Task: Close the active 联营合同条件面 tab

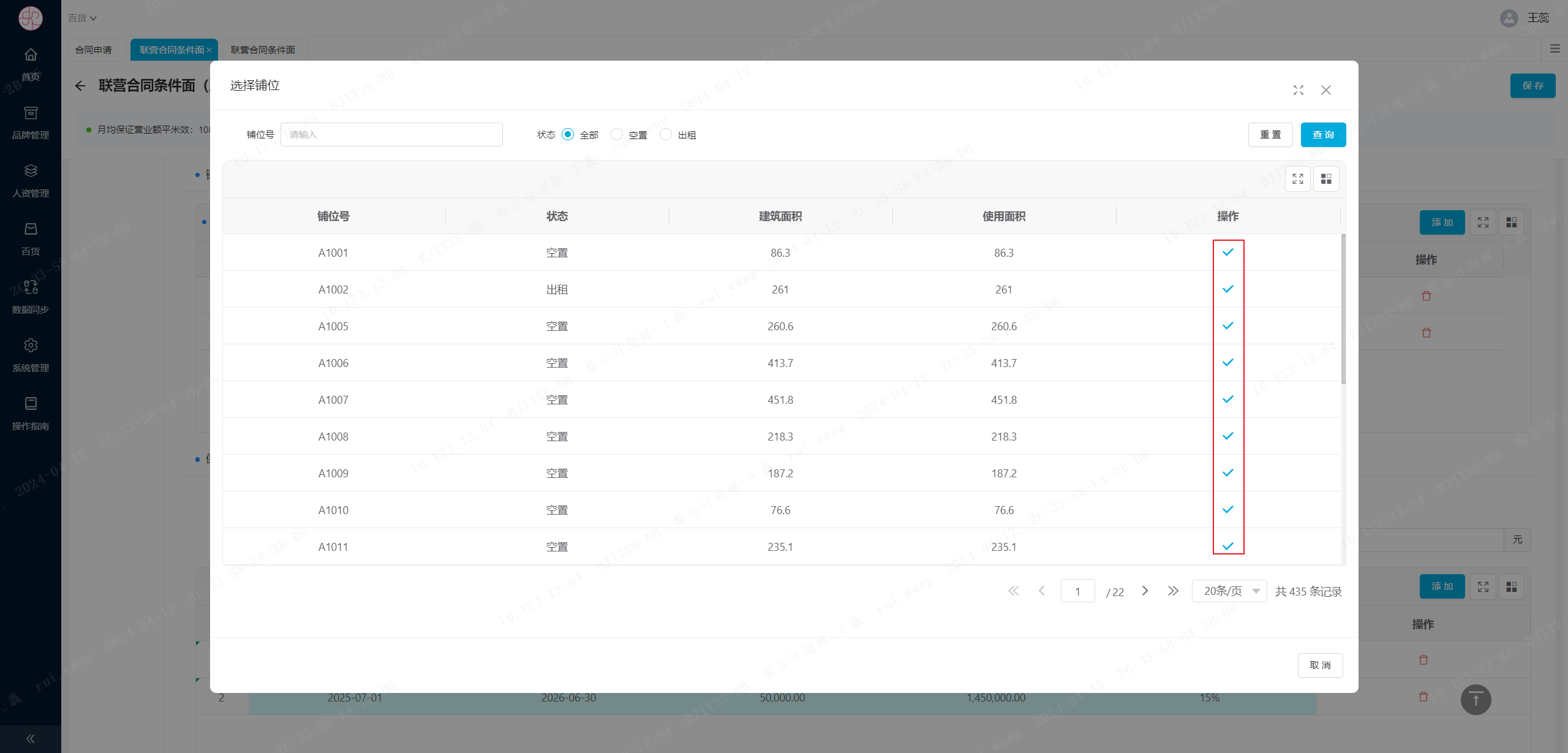Action: [209, 50]
